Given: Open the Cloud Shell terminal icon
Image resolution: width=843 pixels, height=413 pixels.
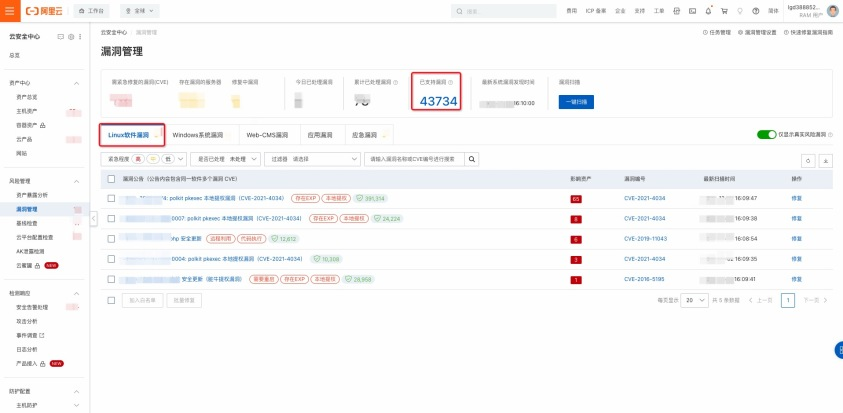Looking at the screenshot, I should pyautogui.click(x=692, y=11).
